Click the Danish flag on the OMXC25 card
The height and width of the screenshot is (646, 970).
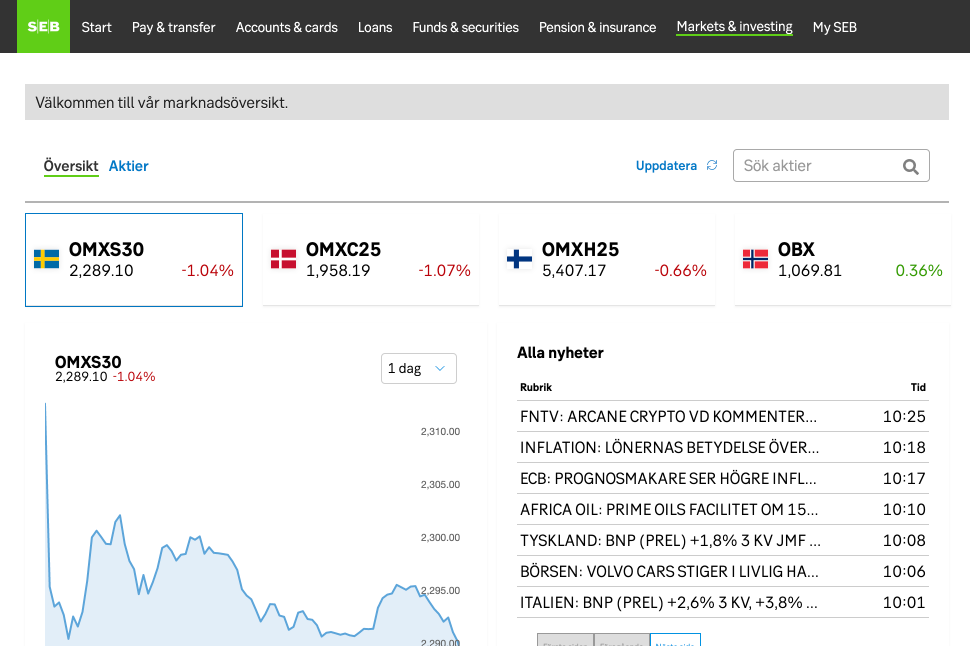[x=283, y=258]
